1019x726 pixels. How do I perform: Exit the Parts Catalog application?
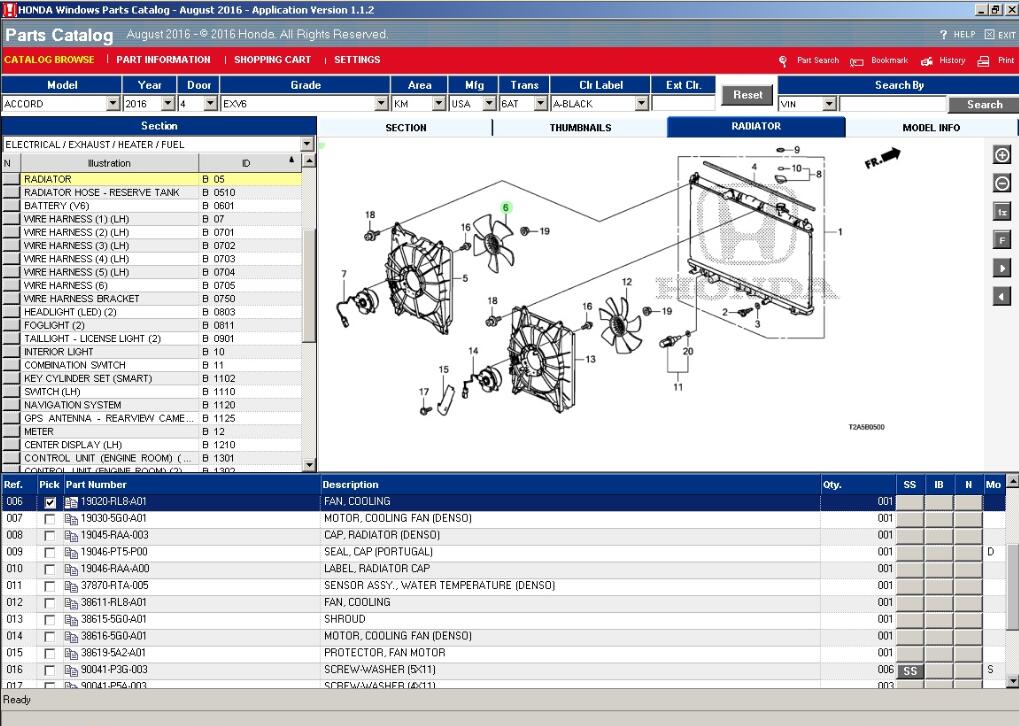[x=1000, y=34]
